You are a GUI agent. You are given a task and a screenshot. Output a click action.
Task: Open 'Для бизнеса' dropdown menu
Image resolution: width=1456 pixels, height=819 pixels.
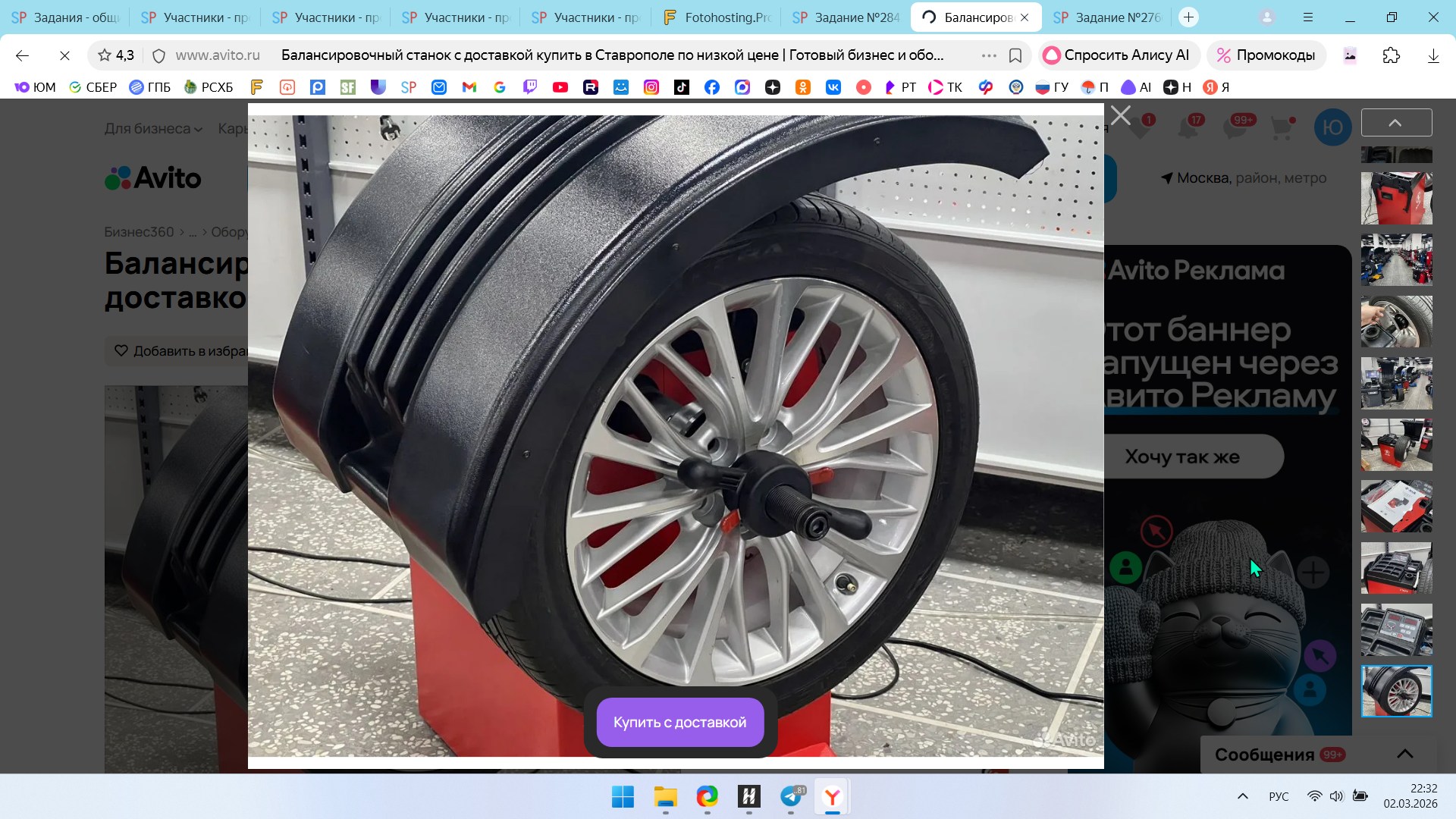(x=153, y=129)
